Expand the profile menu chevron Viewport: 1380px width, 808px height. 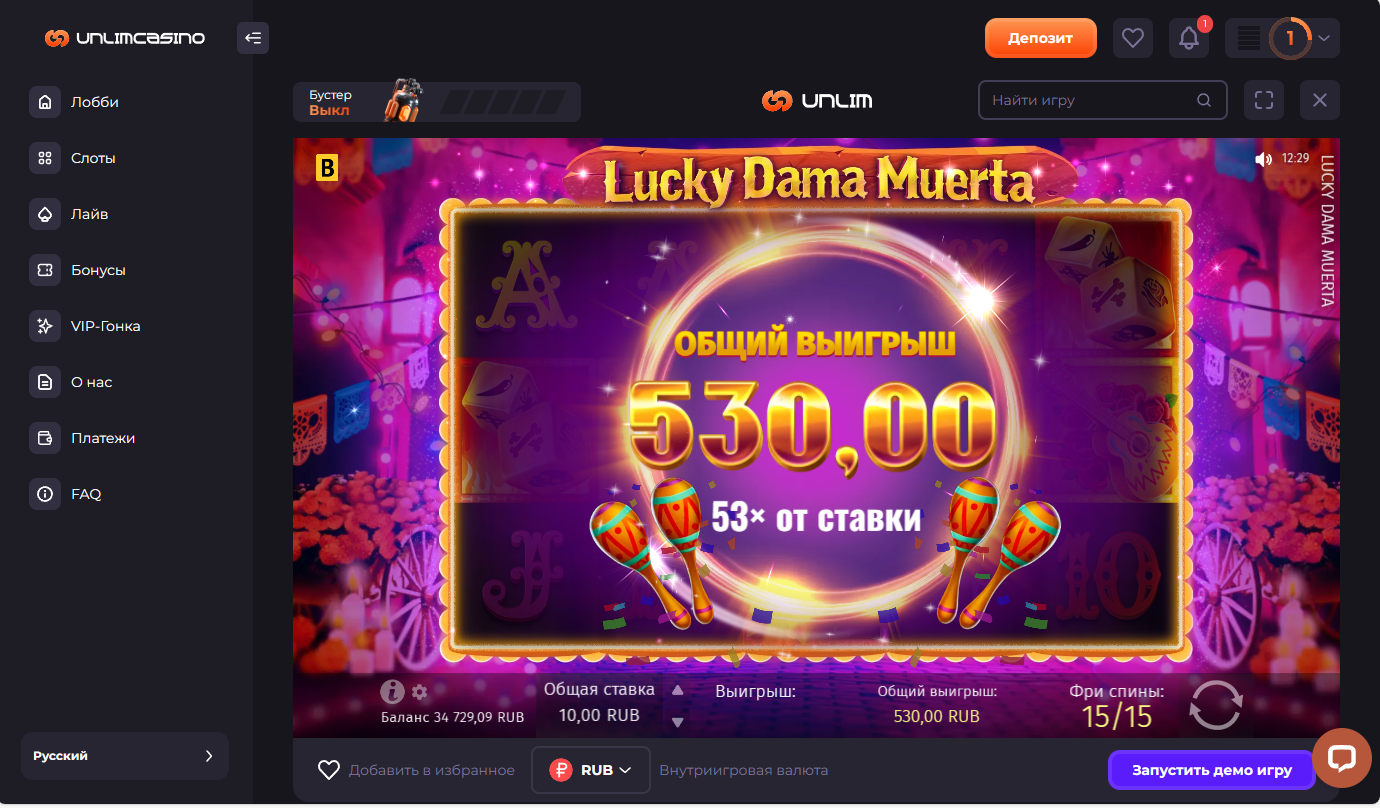click(x=1324, y=38)
